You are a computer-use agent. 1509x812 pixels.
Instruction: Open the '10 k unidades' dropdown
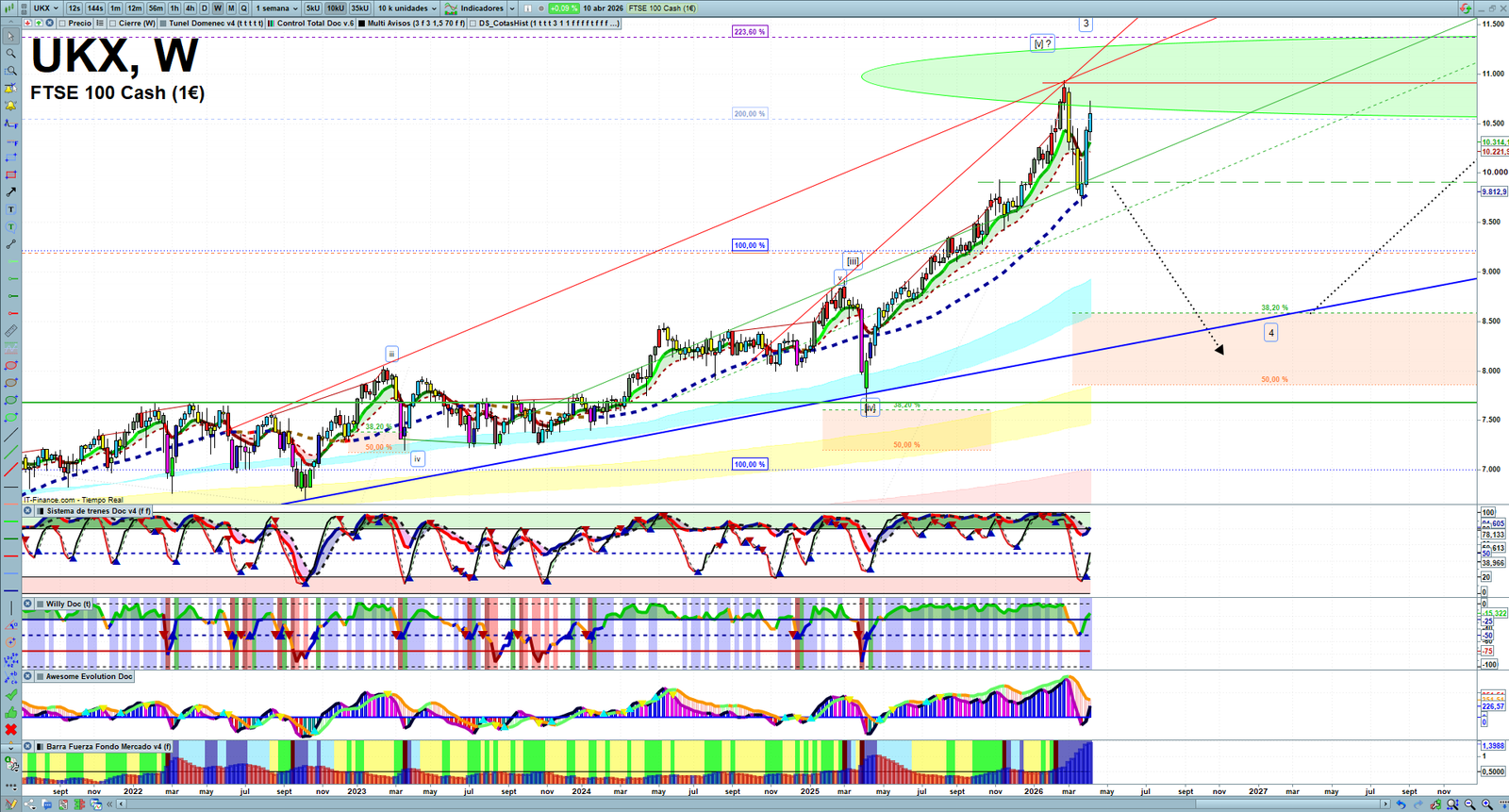tap(407, 8)
